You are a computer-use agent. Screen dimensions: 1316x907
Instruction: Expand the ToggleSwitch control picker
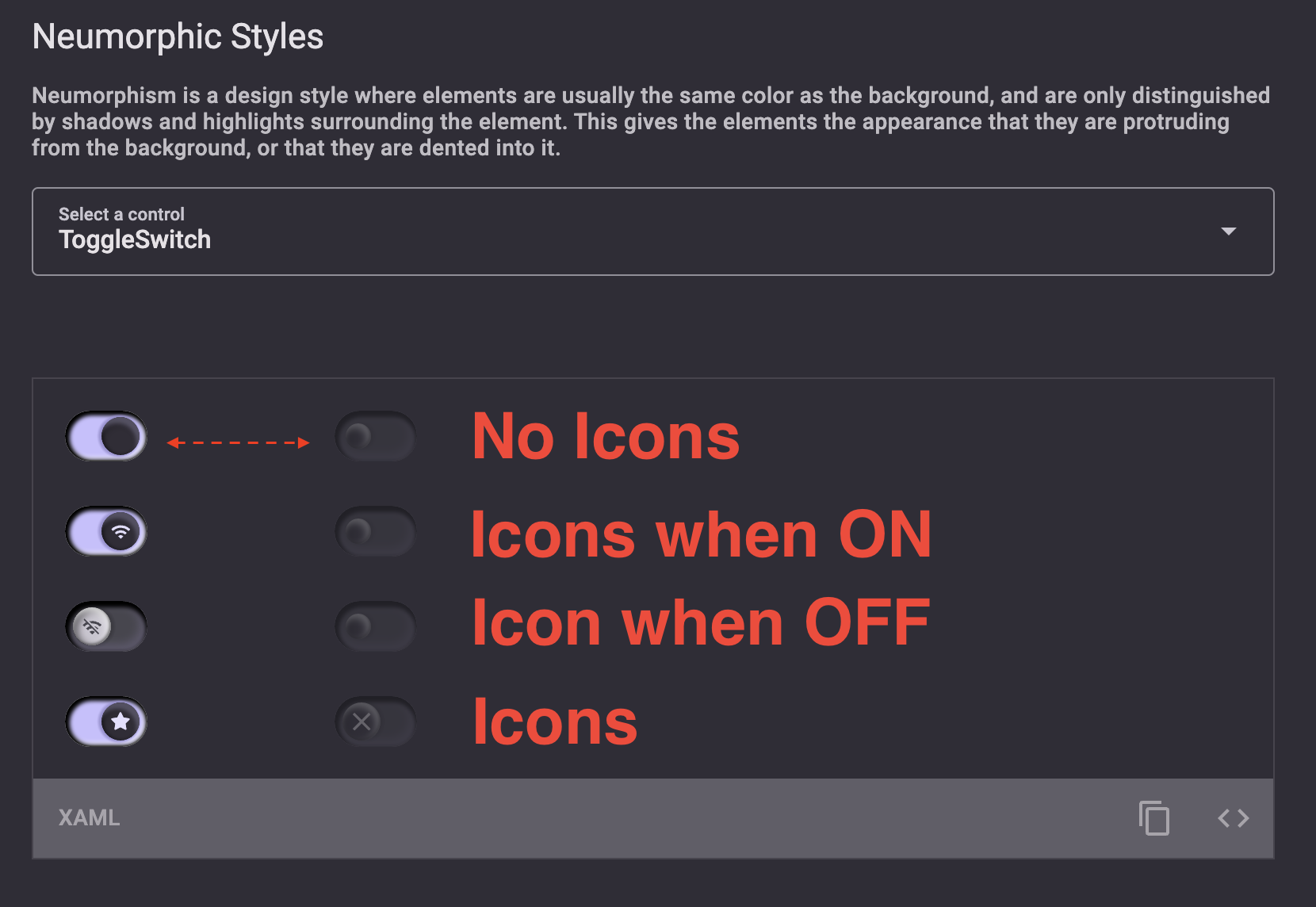[x=653, y=232]
